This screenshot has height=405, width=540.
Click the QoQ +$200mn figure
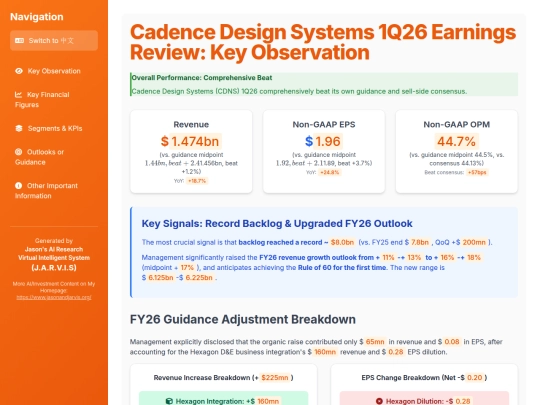[x=474, y=242]
